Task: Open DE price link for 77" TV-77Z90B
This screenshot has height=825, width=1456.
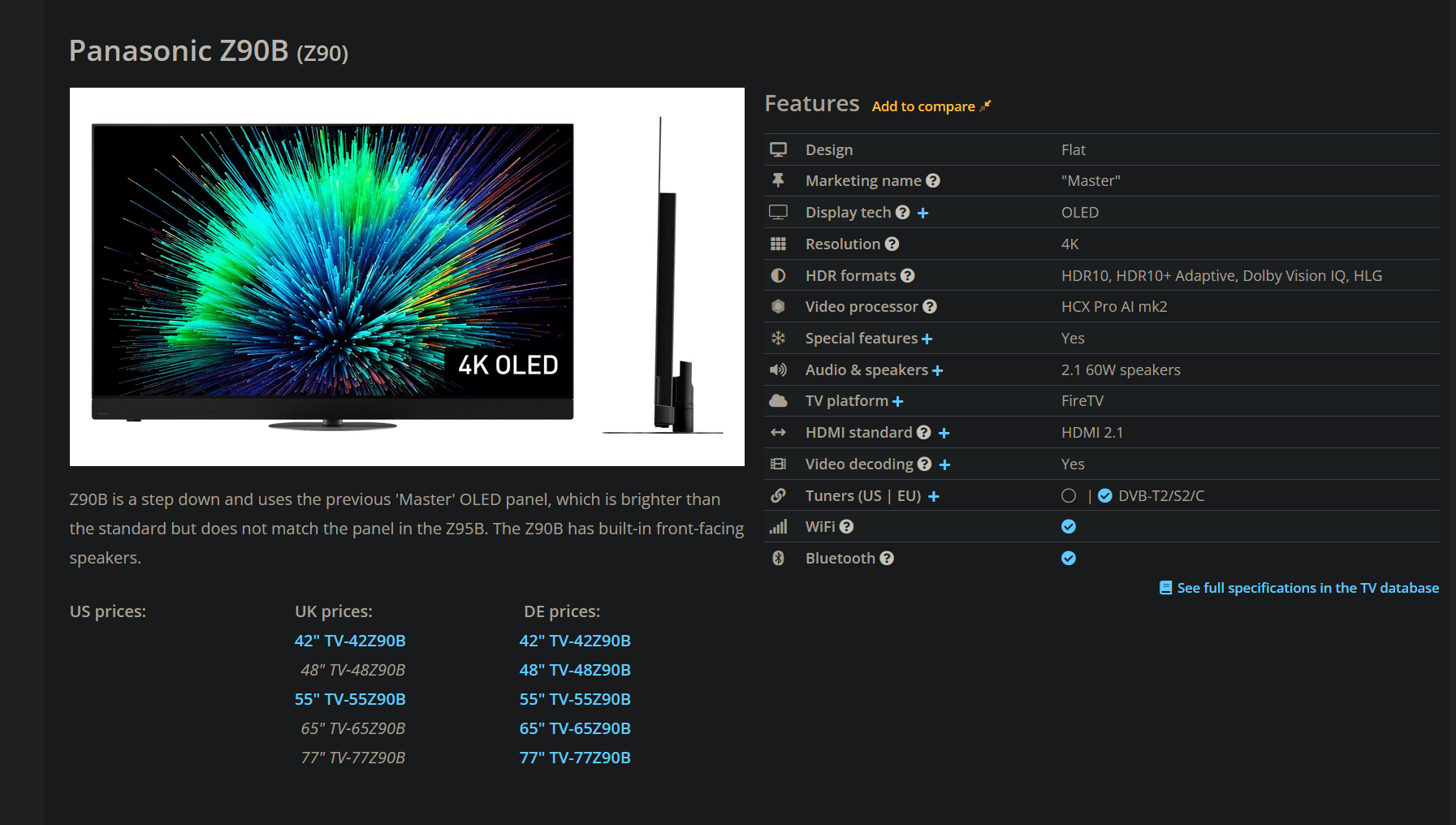Action: tap(575, 758)
